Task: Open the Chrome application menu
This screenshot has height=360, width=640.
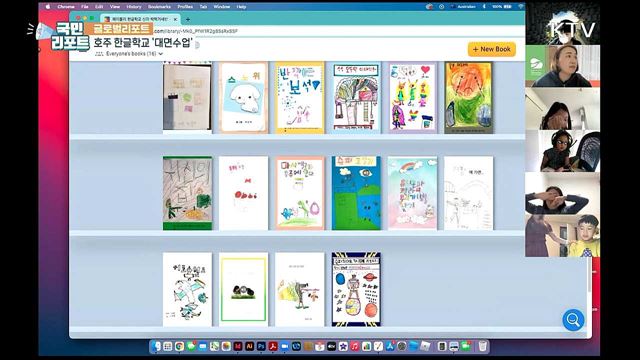Action: click(66, 7)
